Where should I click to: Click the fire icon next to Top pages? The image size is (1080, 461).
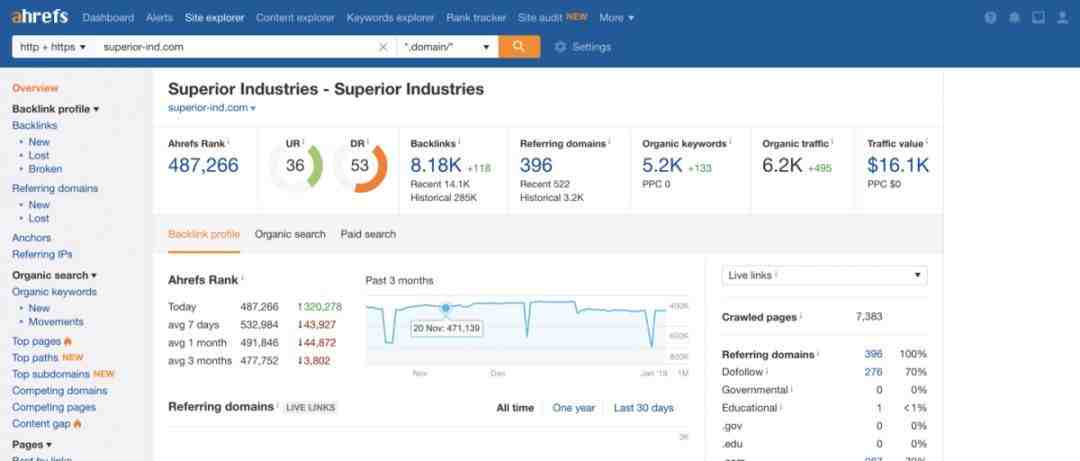click(68, 341)
